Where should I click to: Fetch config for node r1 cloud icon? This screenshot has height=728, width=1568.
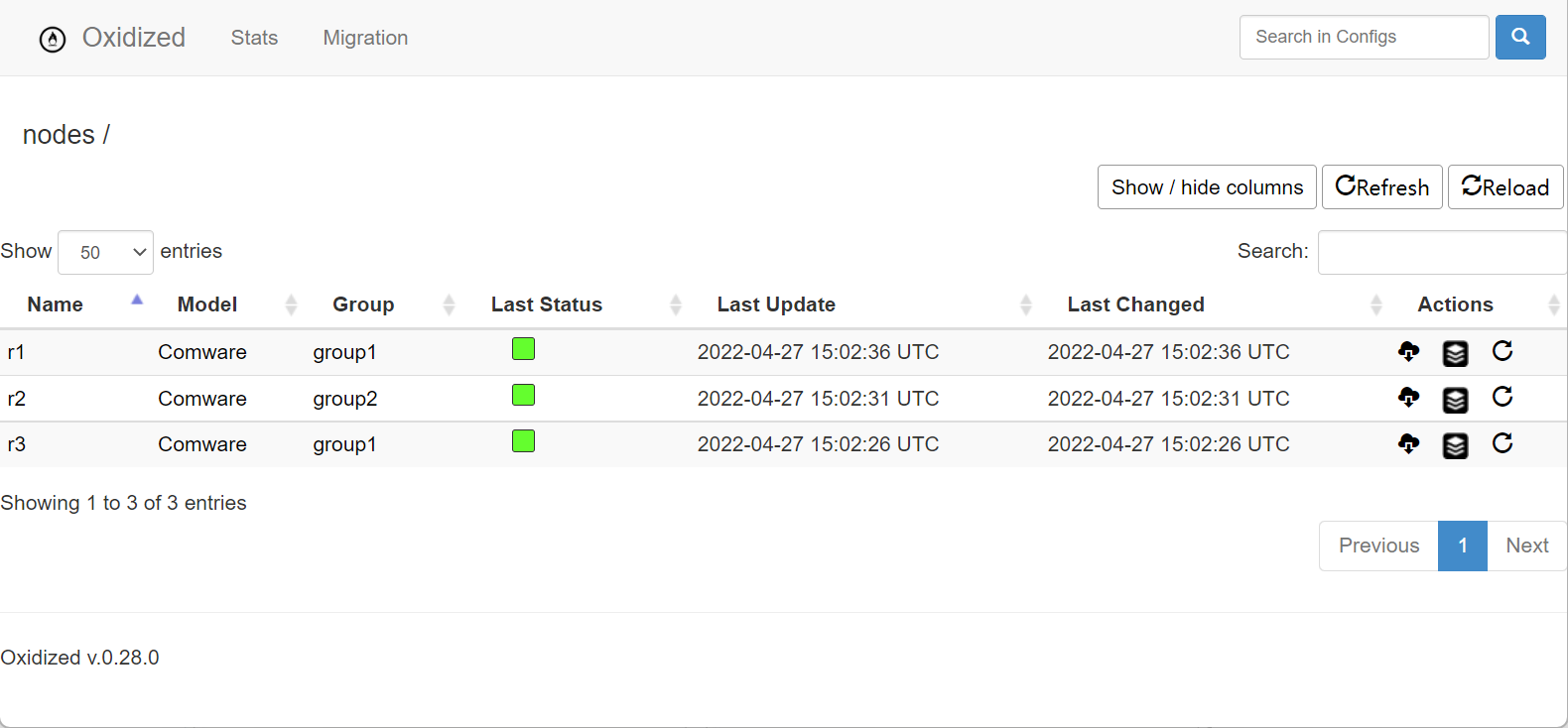pyautogui.click(x=1408, y=352)
